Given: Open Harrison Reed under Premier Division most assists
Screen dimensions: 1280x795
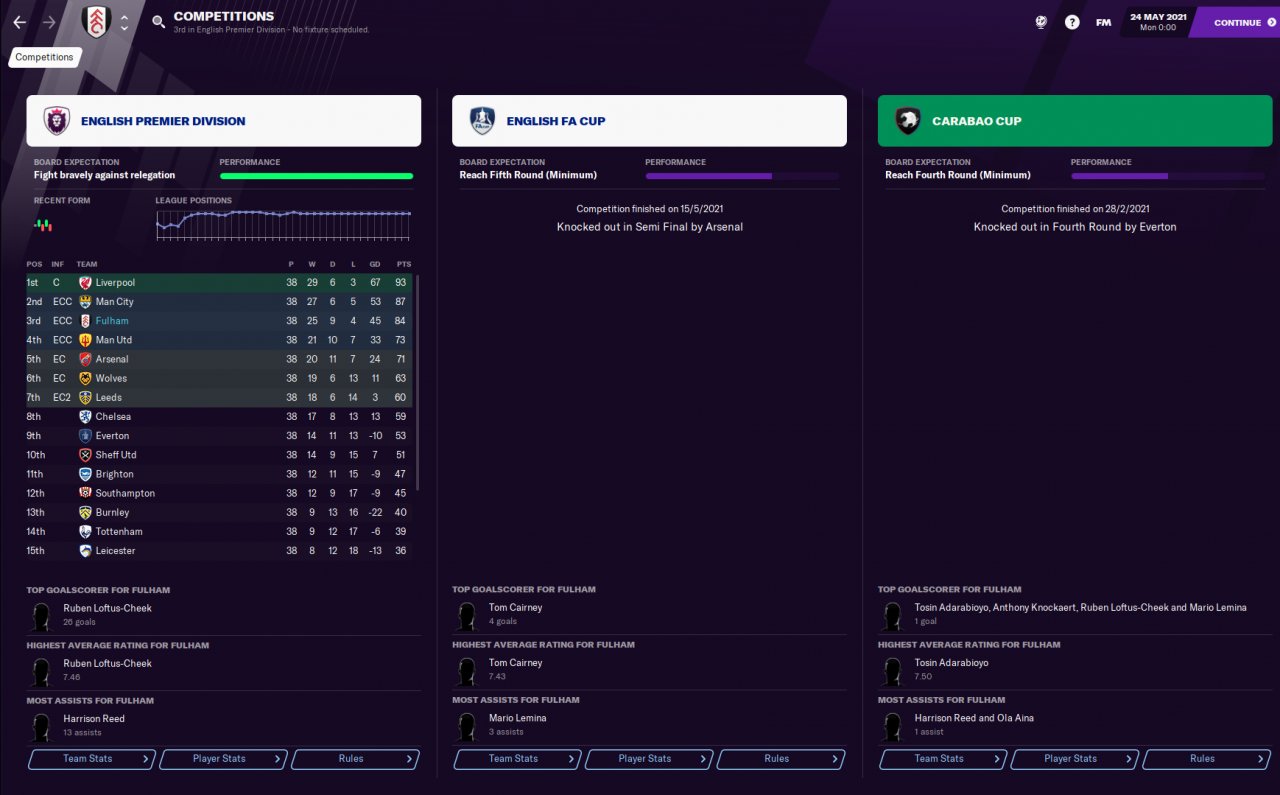Looking at the screenshot, I should [94, 719].
